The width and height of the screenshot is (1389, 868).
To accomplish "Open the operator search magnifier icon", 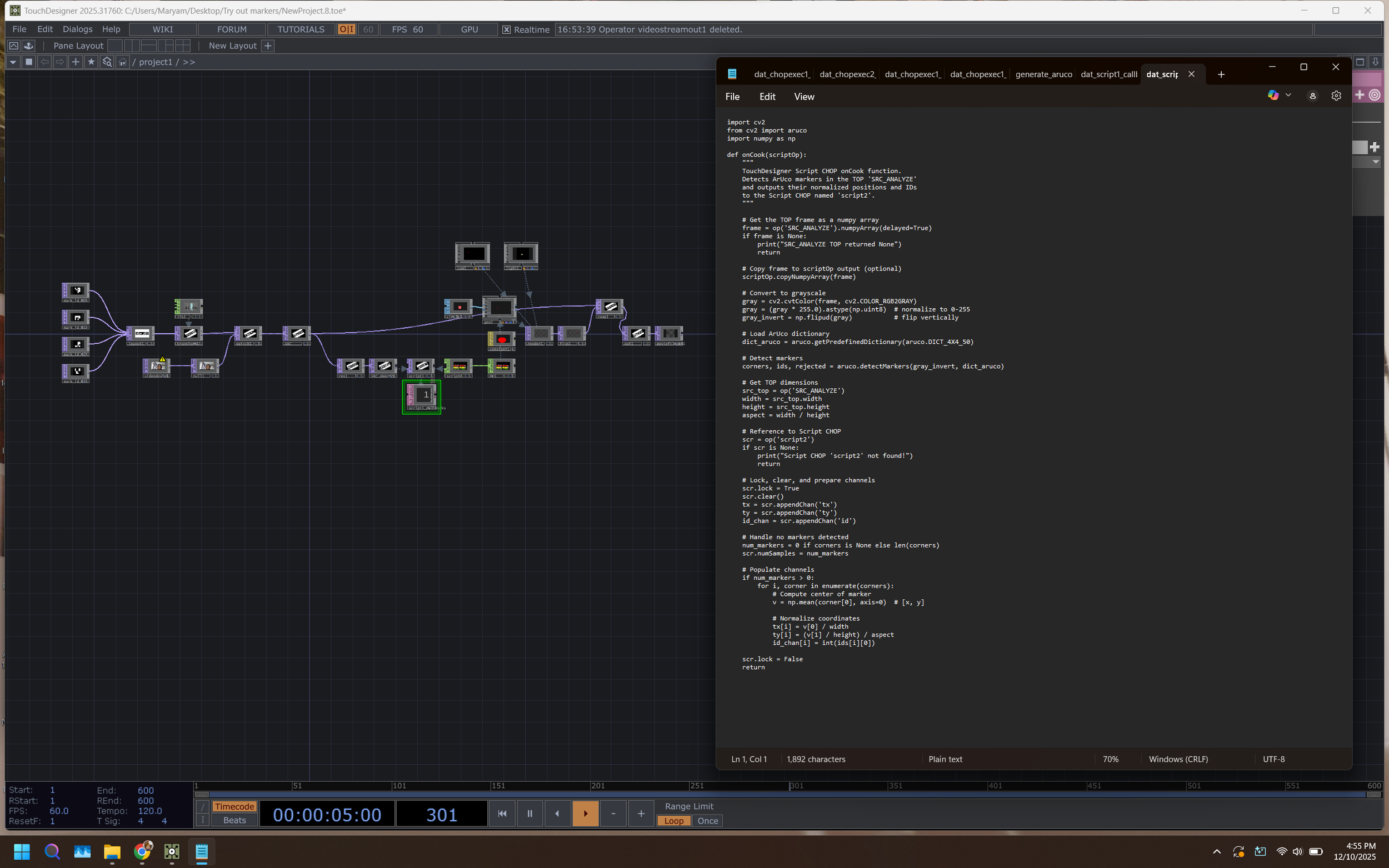I will tap(107, 62).
